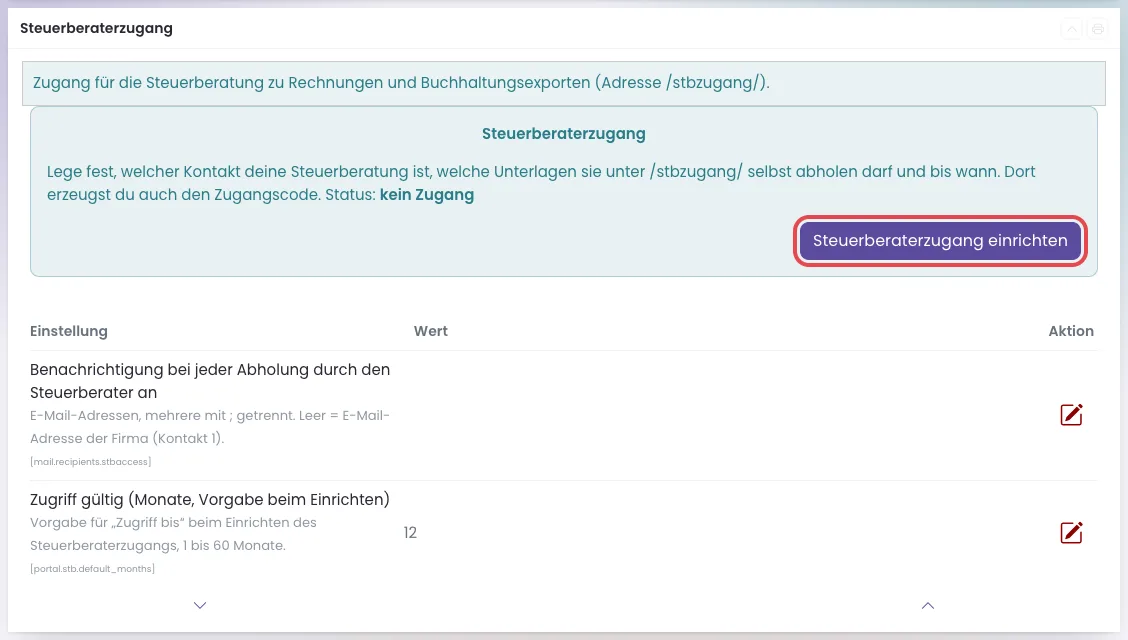
Task: Click the Steuerberaterzugang einrichten button
Action: [940, 241]
